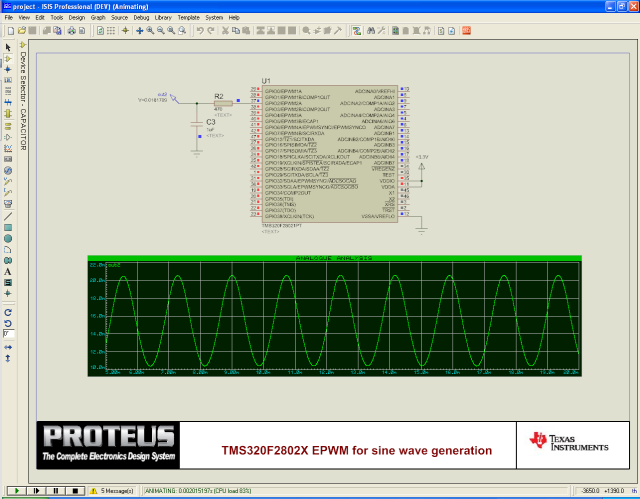
Task: Click the 5 Message(s) status indicator
Action: 117,491
